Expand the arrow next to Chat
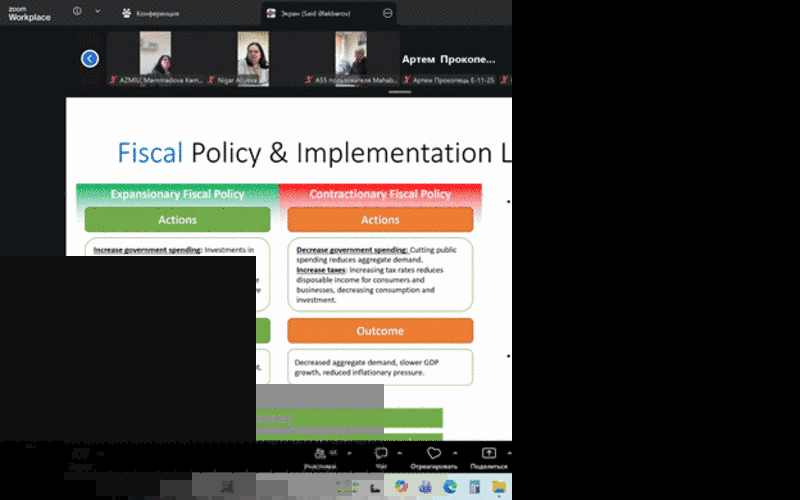The width and height of the screenshot is (800, 500). [x=399, y=451]
